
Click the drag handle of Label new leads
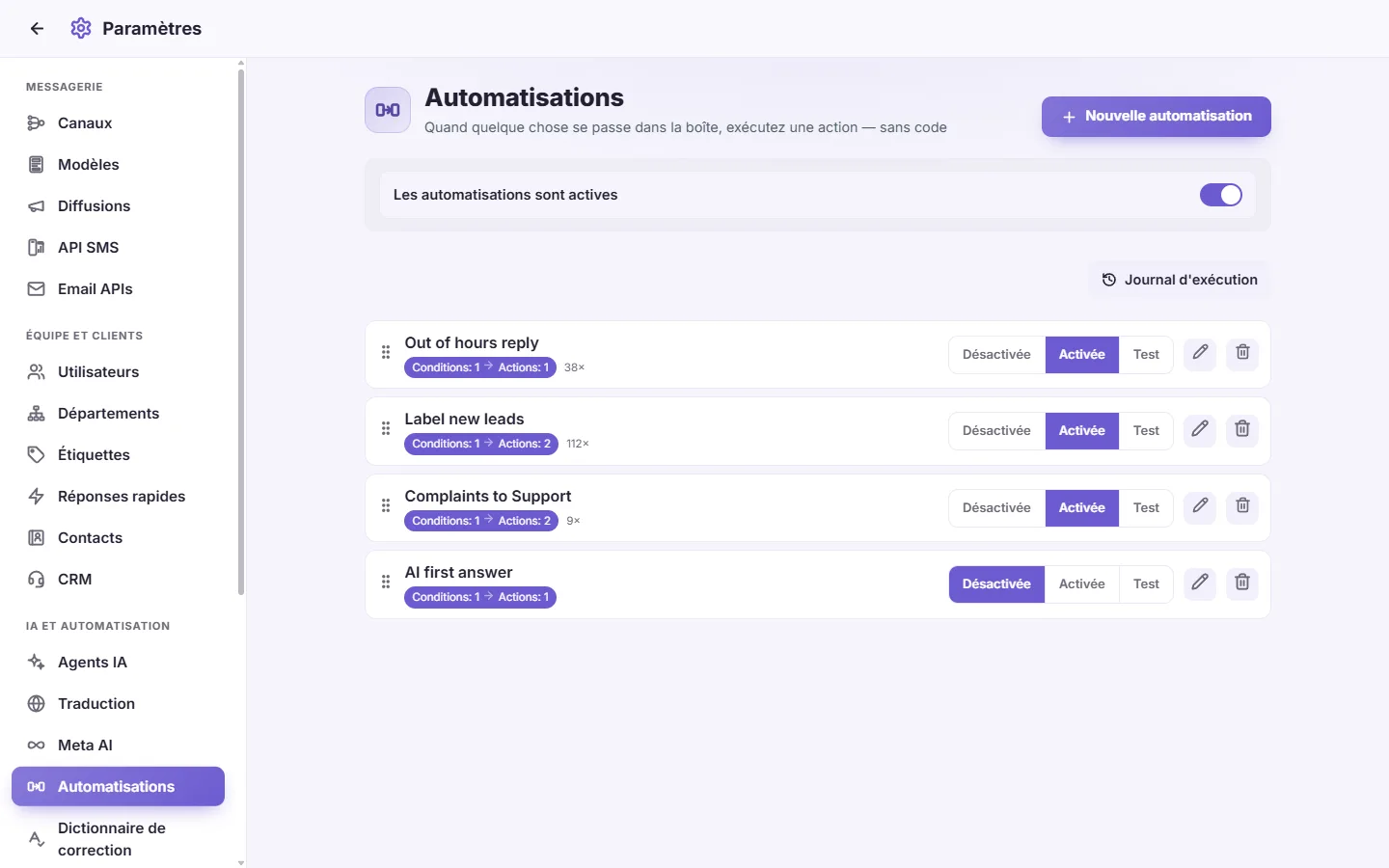386,429
